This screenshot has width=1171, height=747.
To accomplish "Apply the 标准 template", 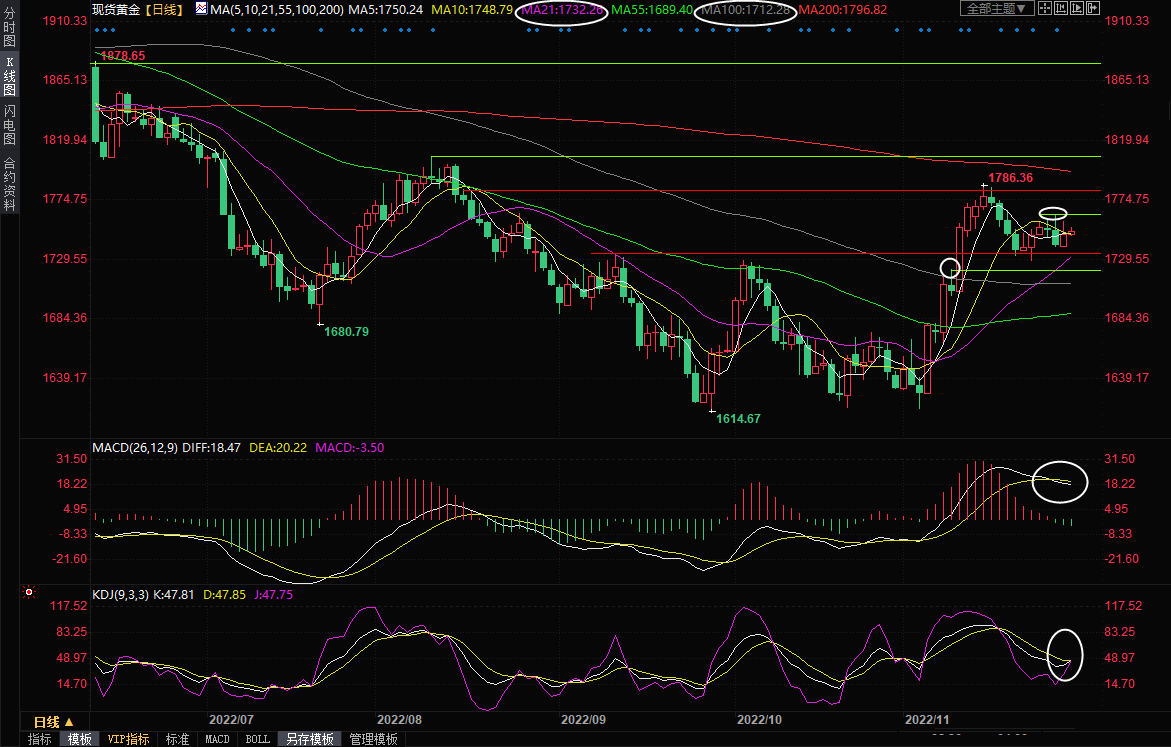I will coord(177,739).
